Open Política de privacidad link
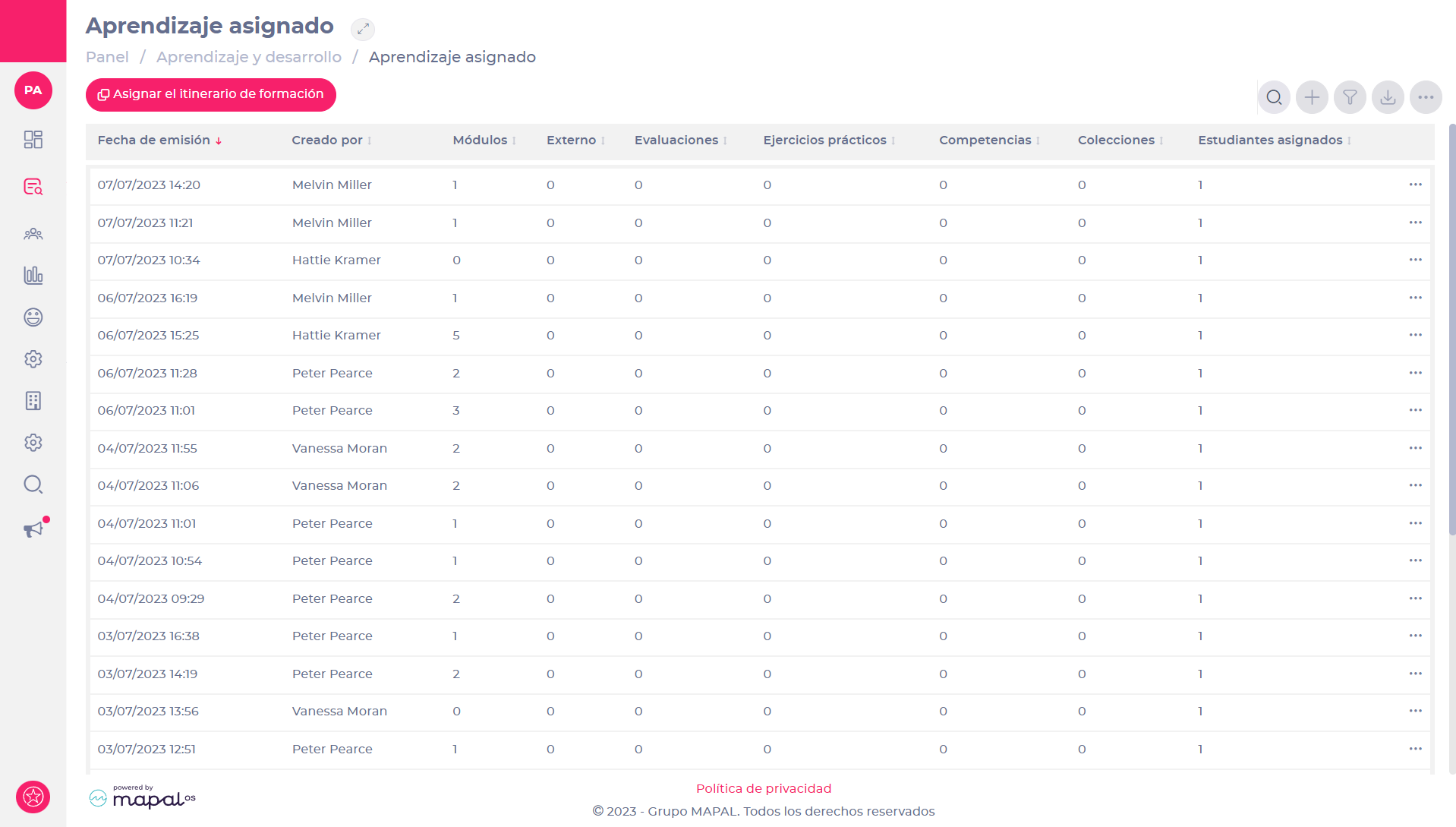 (x=764, y=788)
